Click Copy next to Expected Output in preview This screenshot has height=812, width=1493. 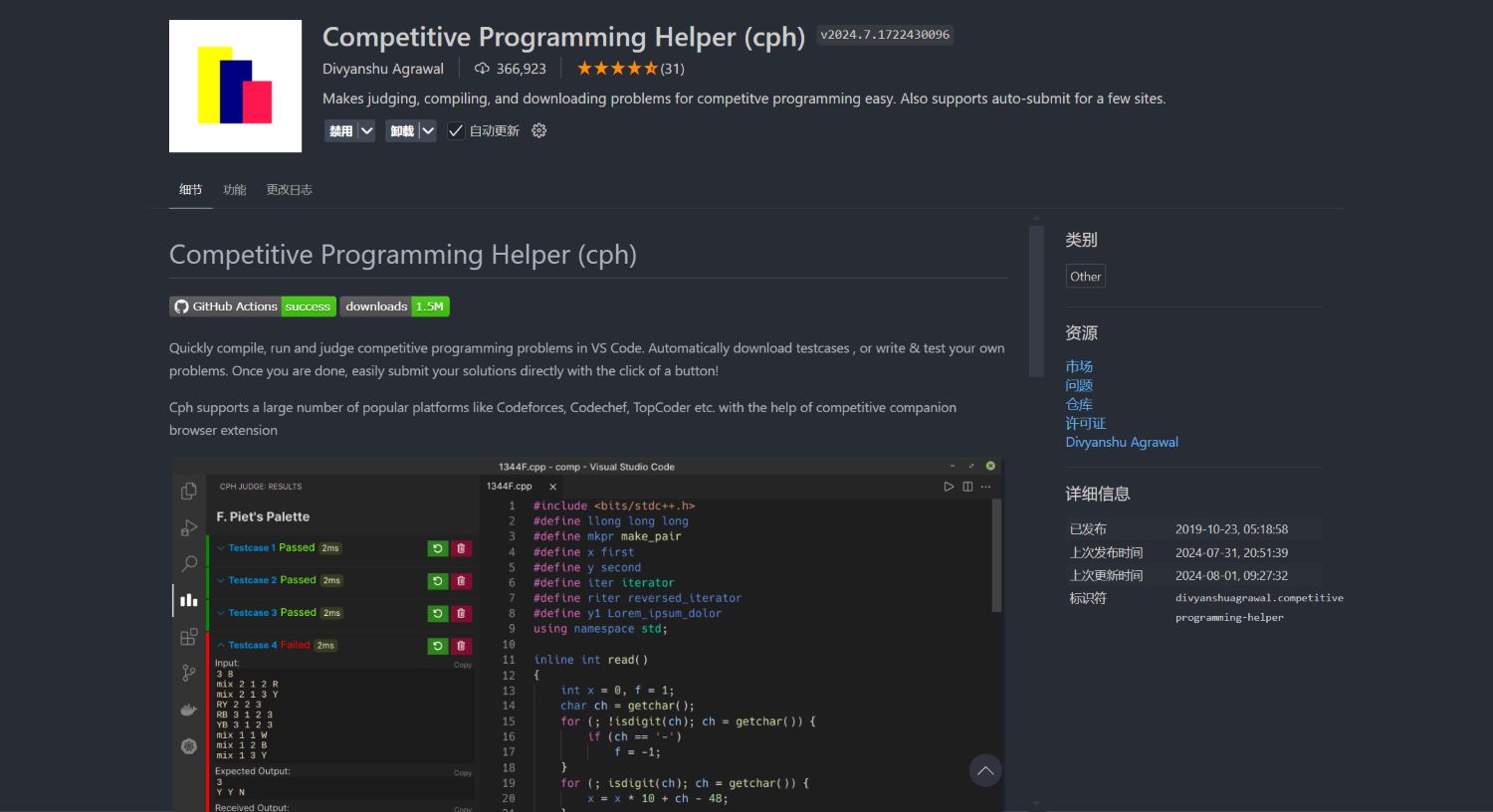click(463, 773)
